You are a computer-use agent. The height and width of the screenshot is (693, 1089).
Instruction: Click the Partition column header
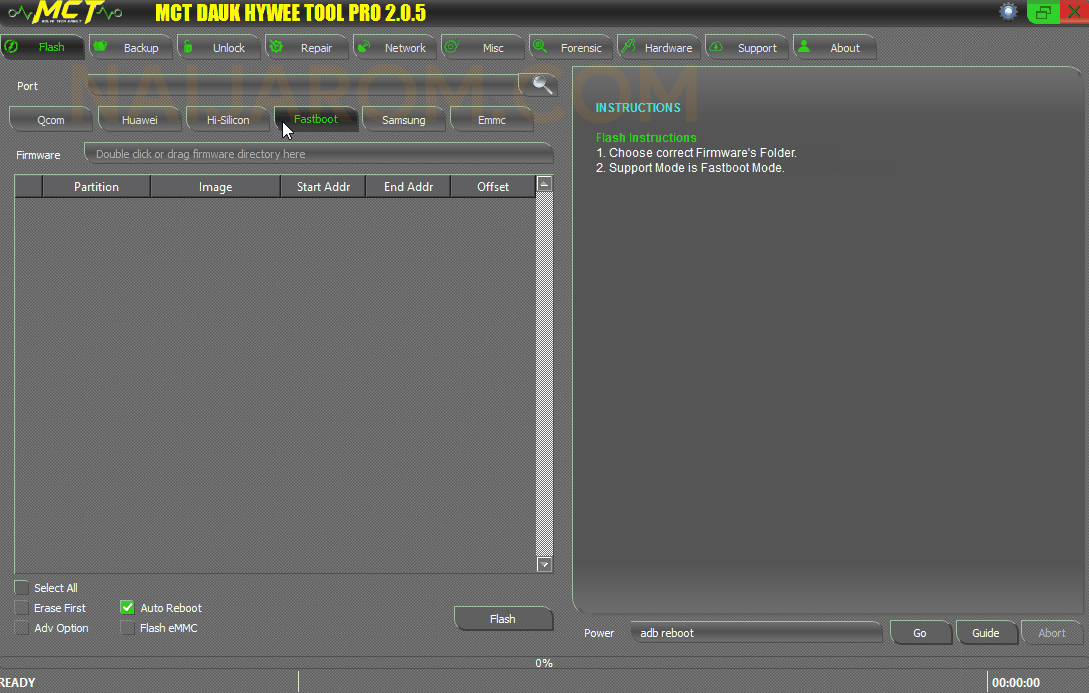point(97,187)
